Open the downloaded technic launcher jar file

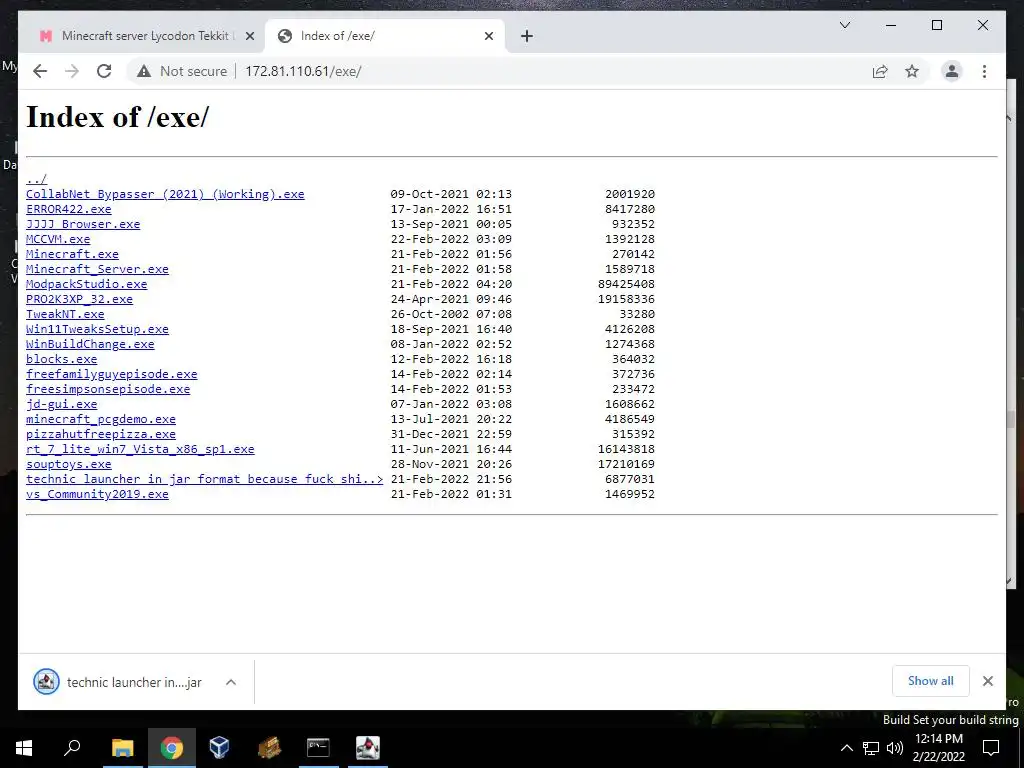point(118,682)
